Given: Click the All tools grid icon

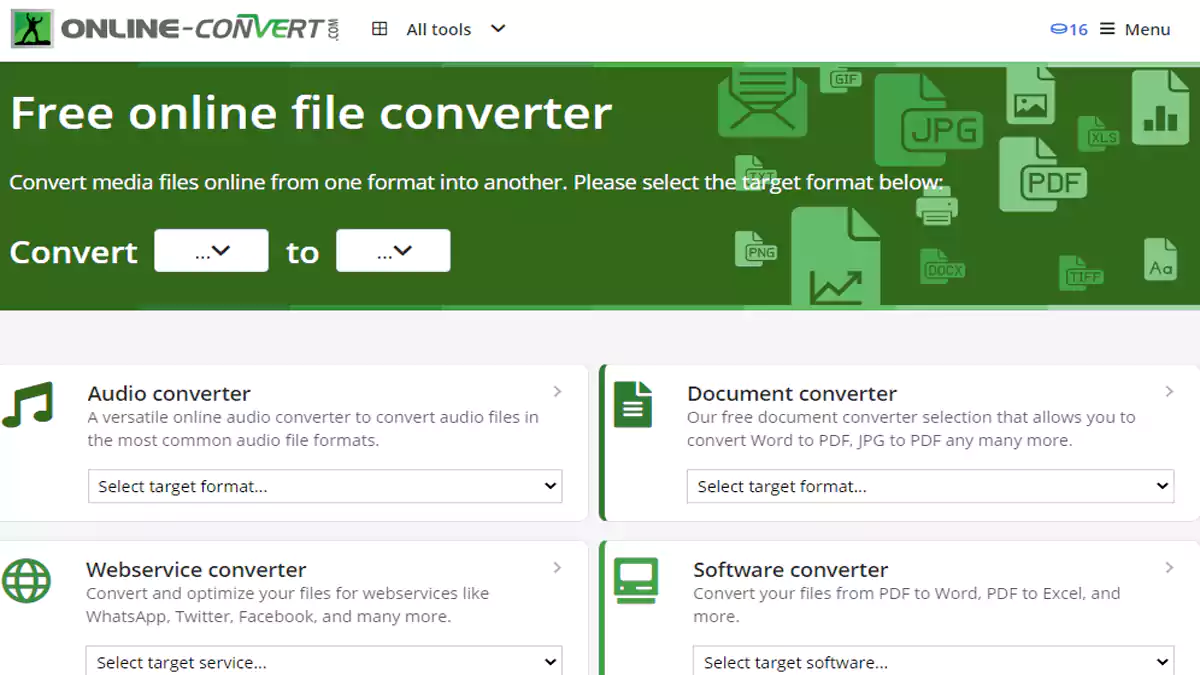Looking at the screenshot, I should tap(379, 29).
